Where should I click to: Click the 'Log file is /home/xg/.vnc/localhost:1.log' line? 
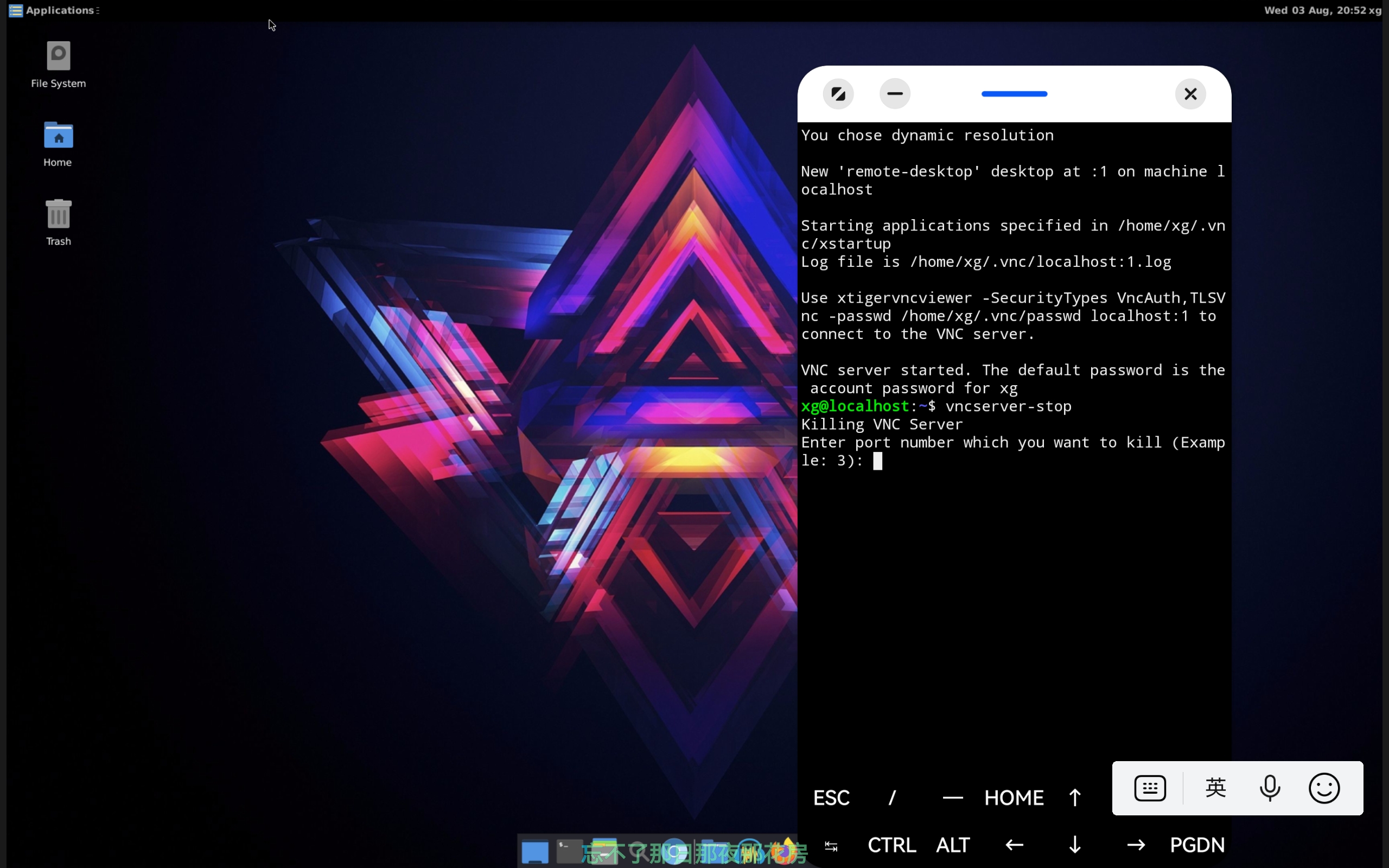[x=985, y=262]
